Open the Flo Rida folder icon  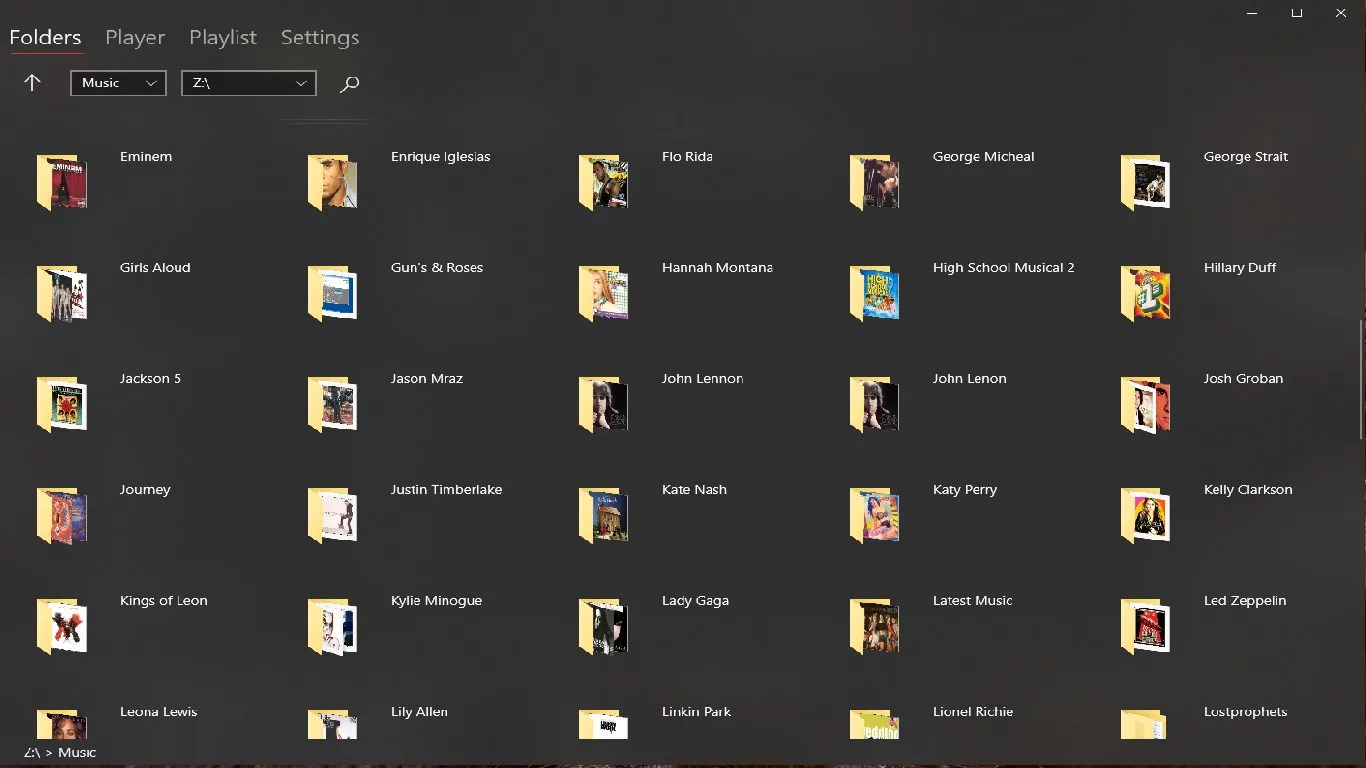tap(604, 182)
